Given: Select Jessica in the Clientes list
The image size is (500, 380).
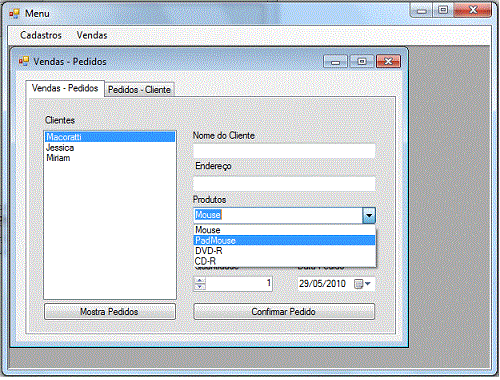Looking at the screenshot, I should (110, 148).
